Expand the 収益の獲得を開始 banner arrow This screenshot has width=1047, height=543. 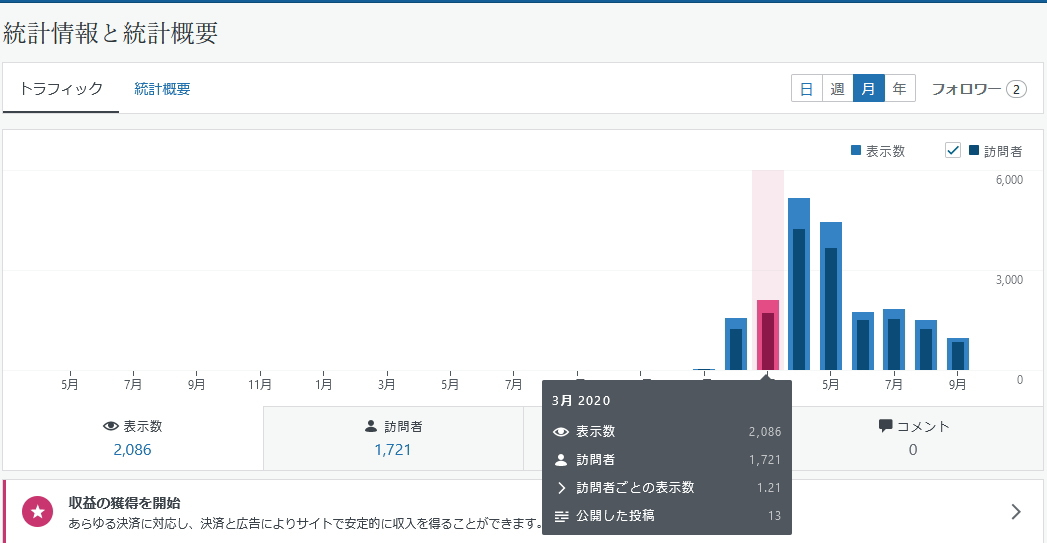[x=1016, y=512]
